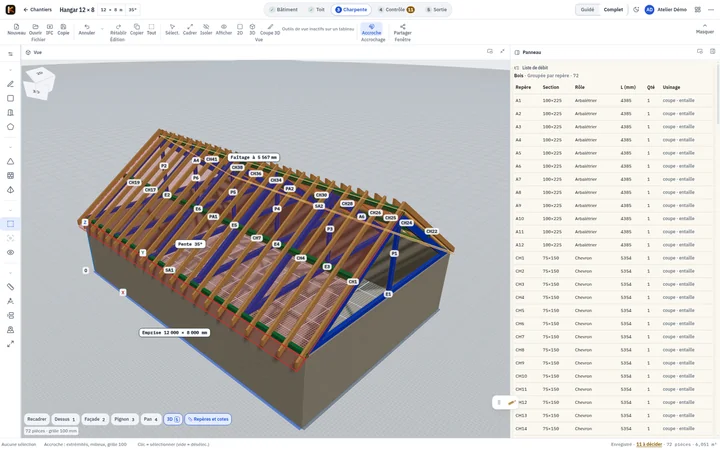Click the ruler measure tool in sidebar

point(11,287)
